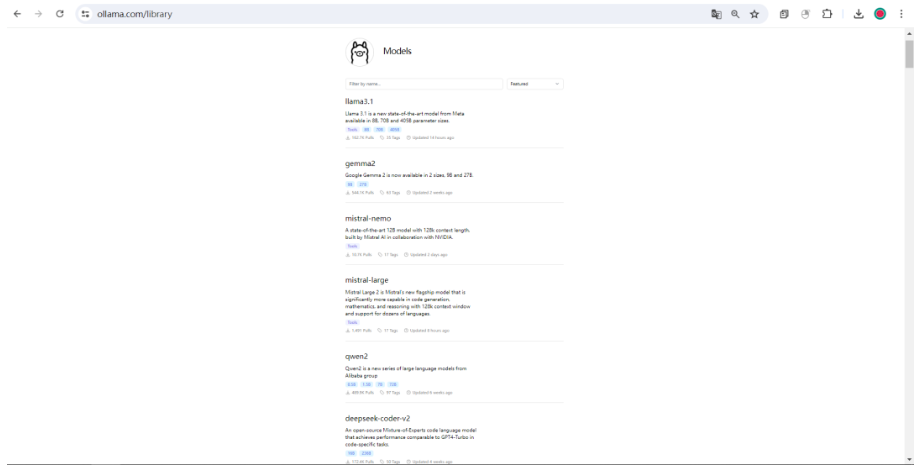
Task: Click the 405B size tag of llama3.1
Action: click(395, 130)
